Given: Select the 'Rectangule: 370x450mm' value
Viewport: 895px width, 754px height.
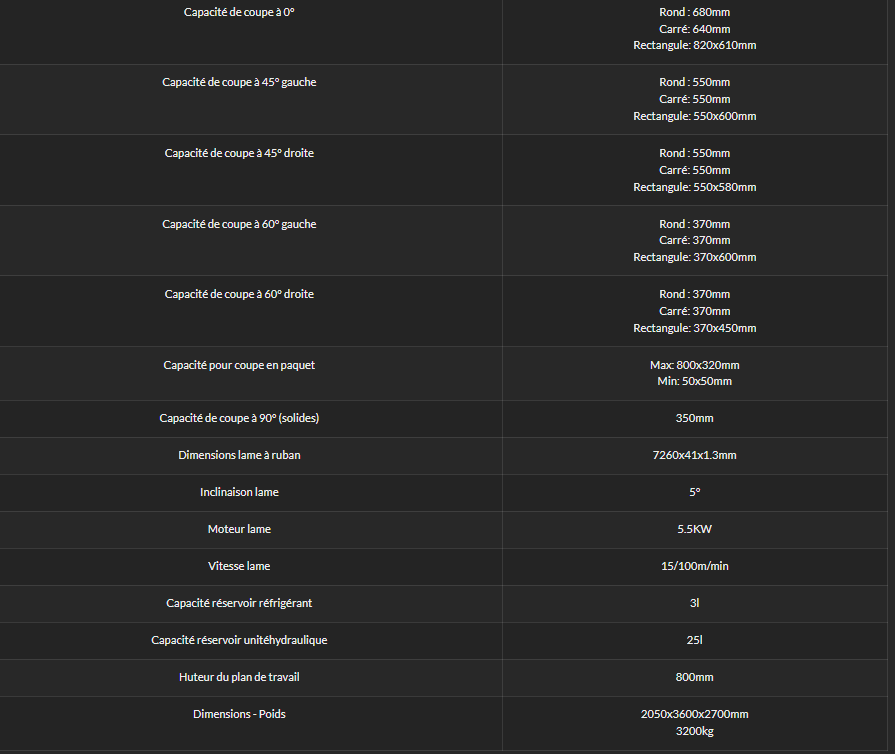Looking at the screenshot, I should 694,328.
